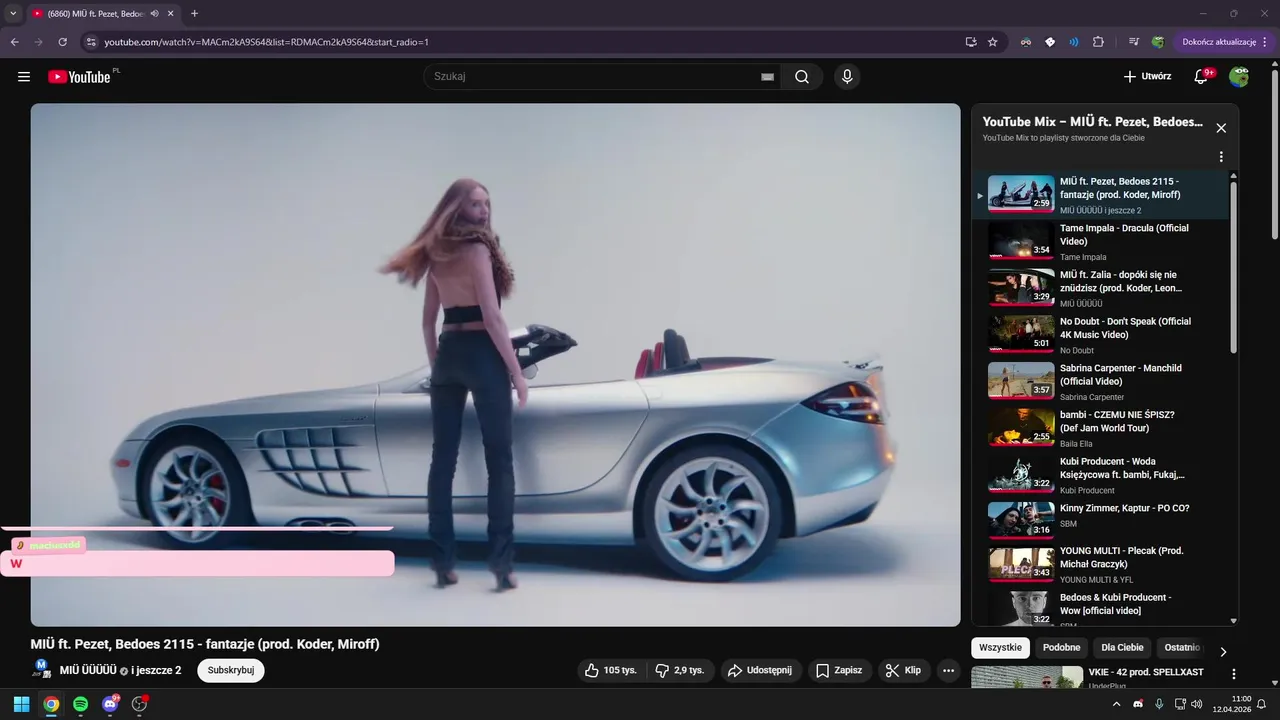1280x720 pixels.
Task: Play No Doubt - Don't Speak
Action: [1100, 335]
